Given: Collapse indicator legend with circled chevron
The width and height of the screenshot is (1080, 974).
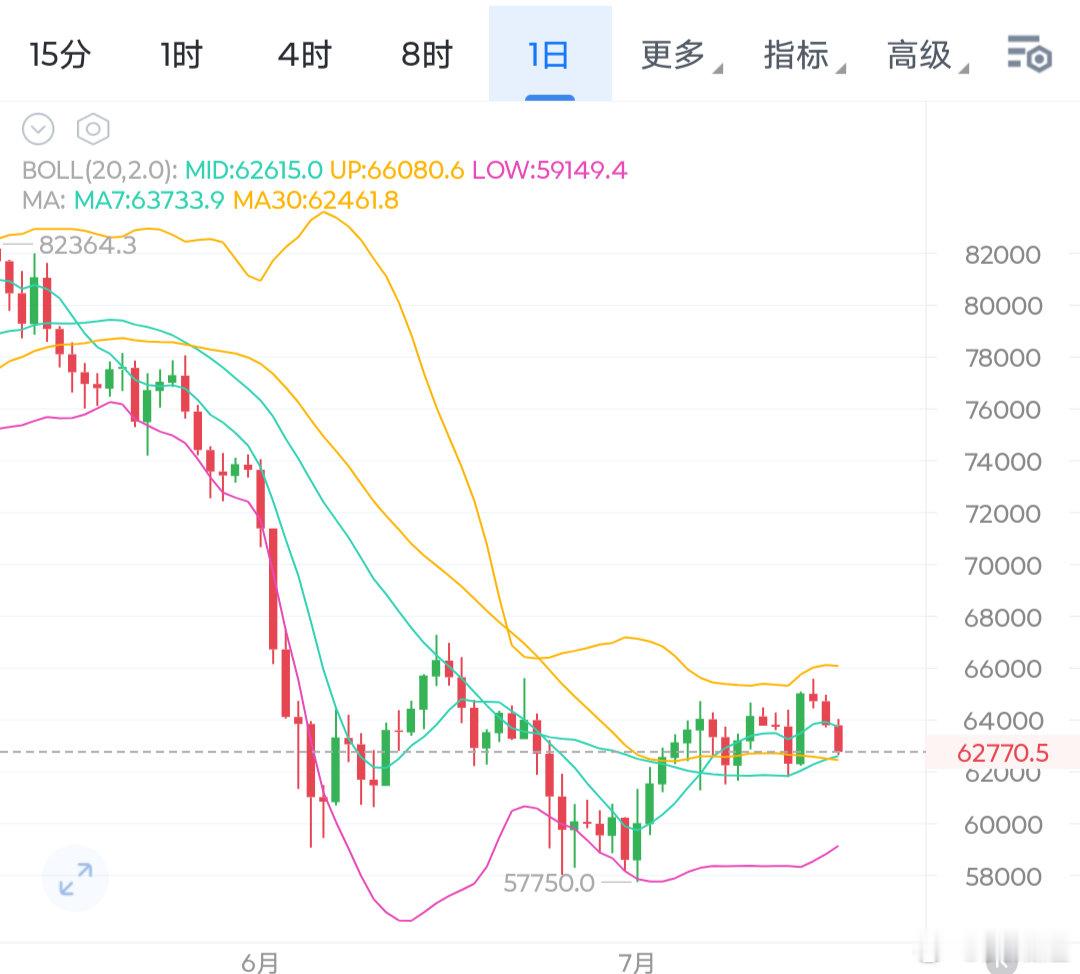Looking at the screenshot, I should click(38, 129).
